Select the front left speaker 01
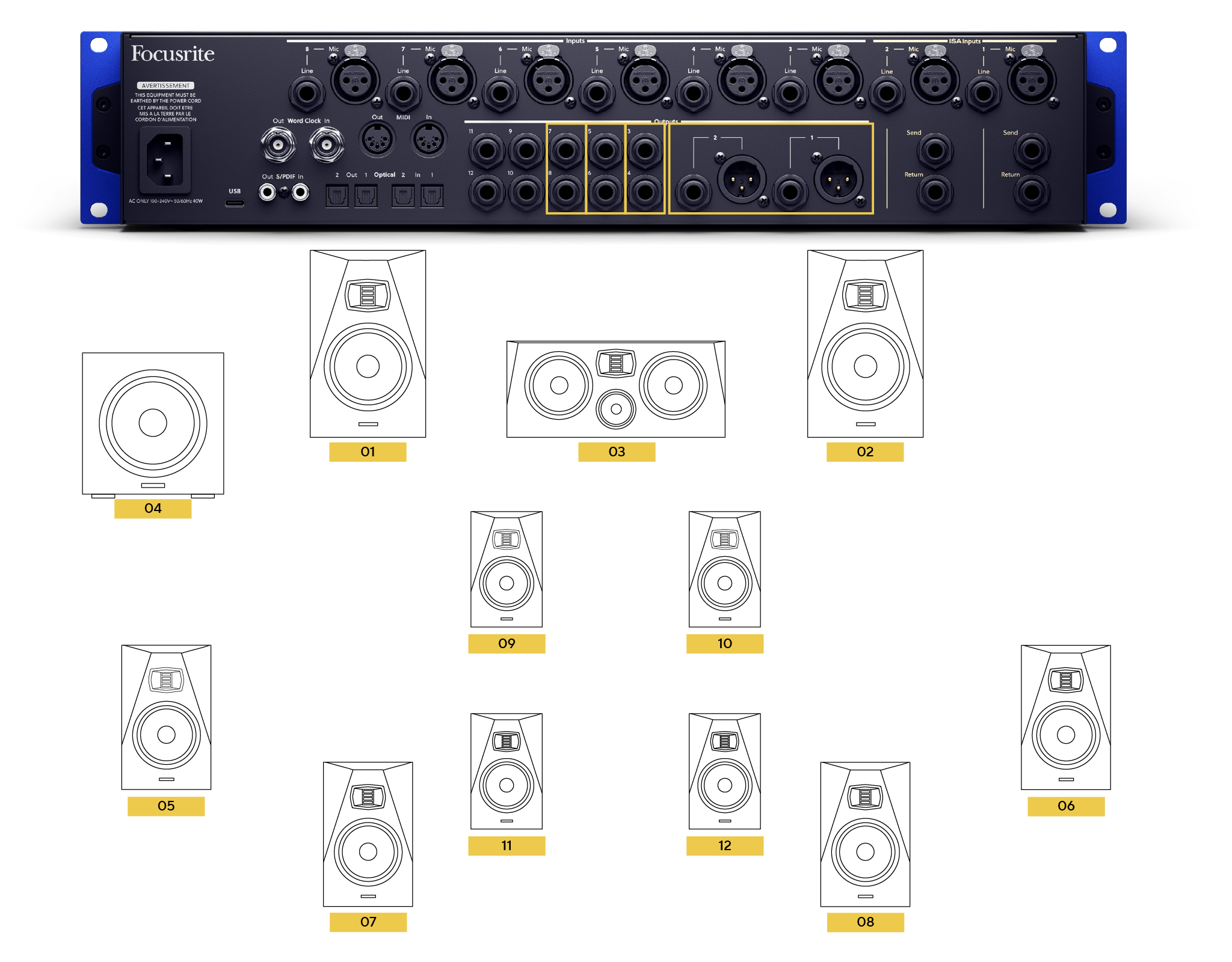The image size is (1232, 962). pyautogui.click(x=368, y=343)
